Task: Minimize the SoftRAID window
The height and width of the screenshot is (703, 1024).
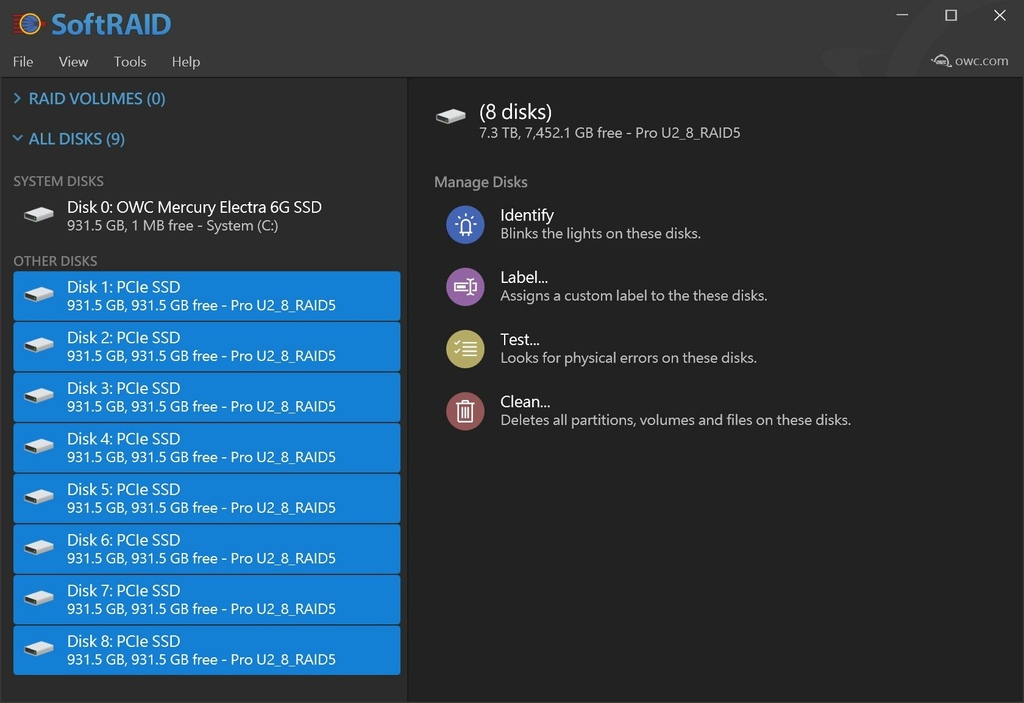Action: tap(903, 15)
